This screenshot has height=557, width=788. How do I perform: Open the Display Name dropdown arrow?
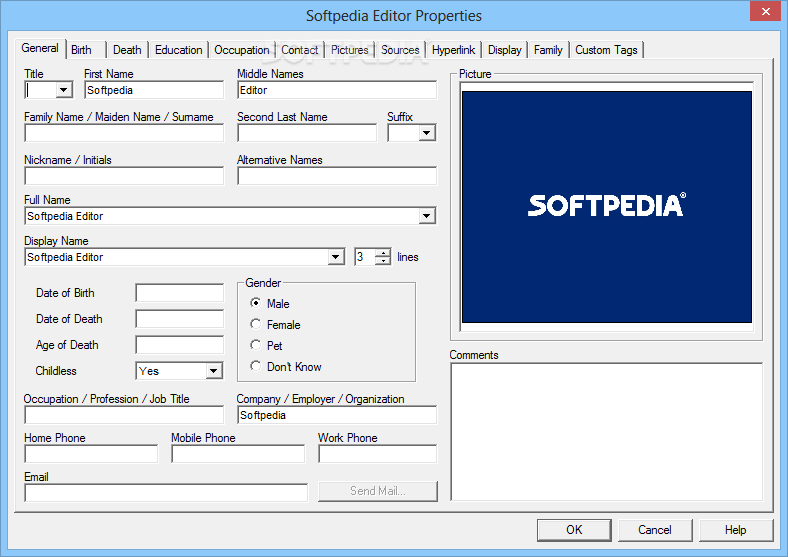coord(336,257)
